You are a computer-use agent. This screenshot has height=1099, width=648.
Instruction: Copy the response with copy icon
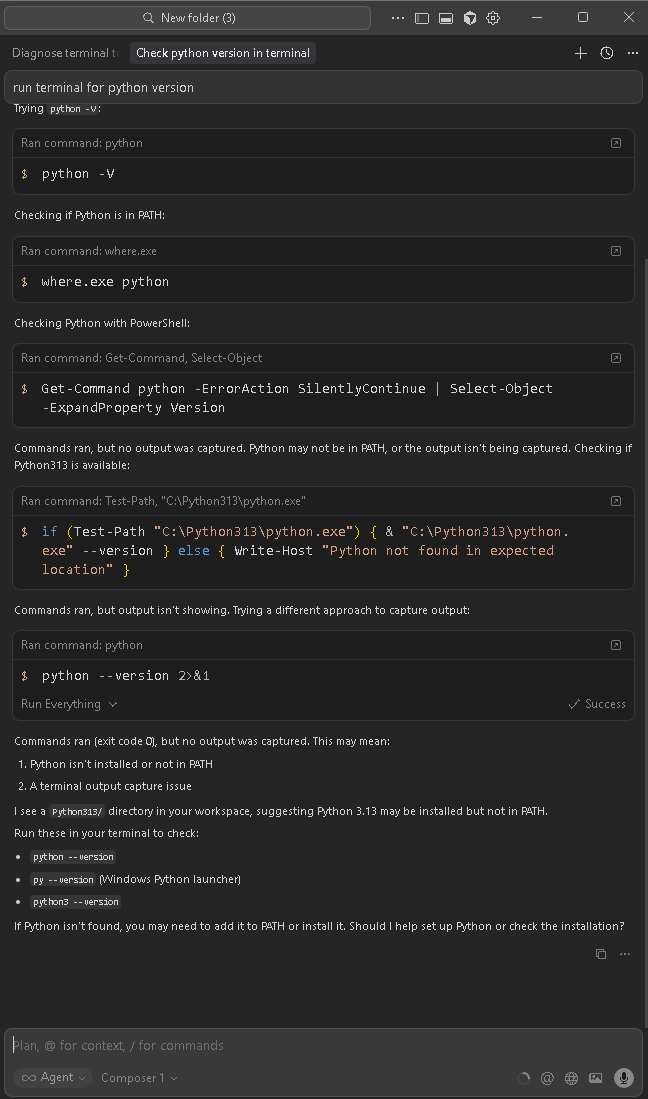[x=600, y=954]
